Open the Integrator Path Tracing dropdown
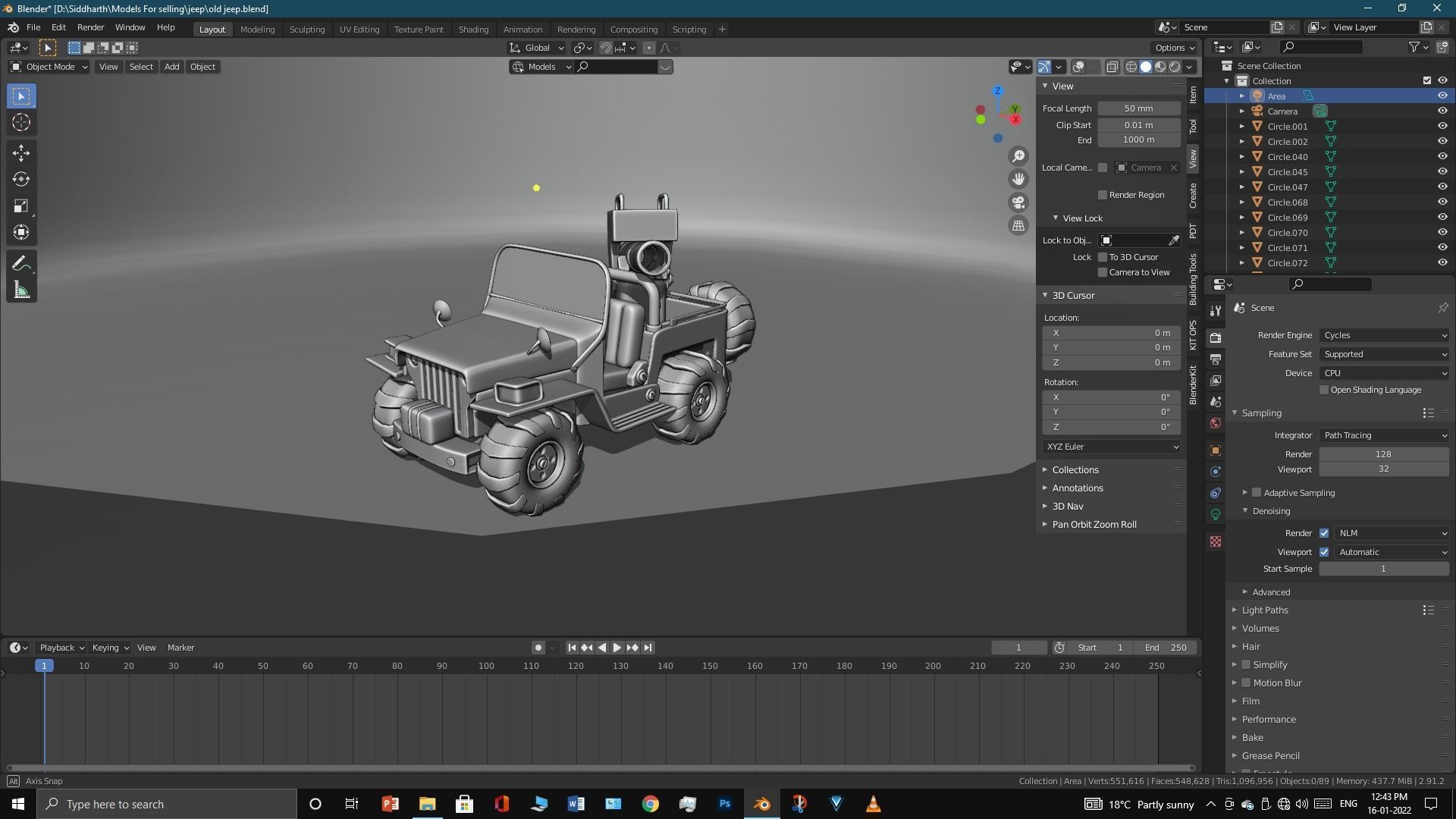This screenshot has width=1456, height=819. click(1384, 435)
